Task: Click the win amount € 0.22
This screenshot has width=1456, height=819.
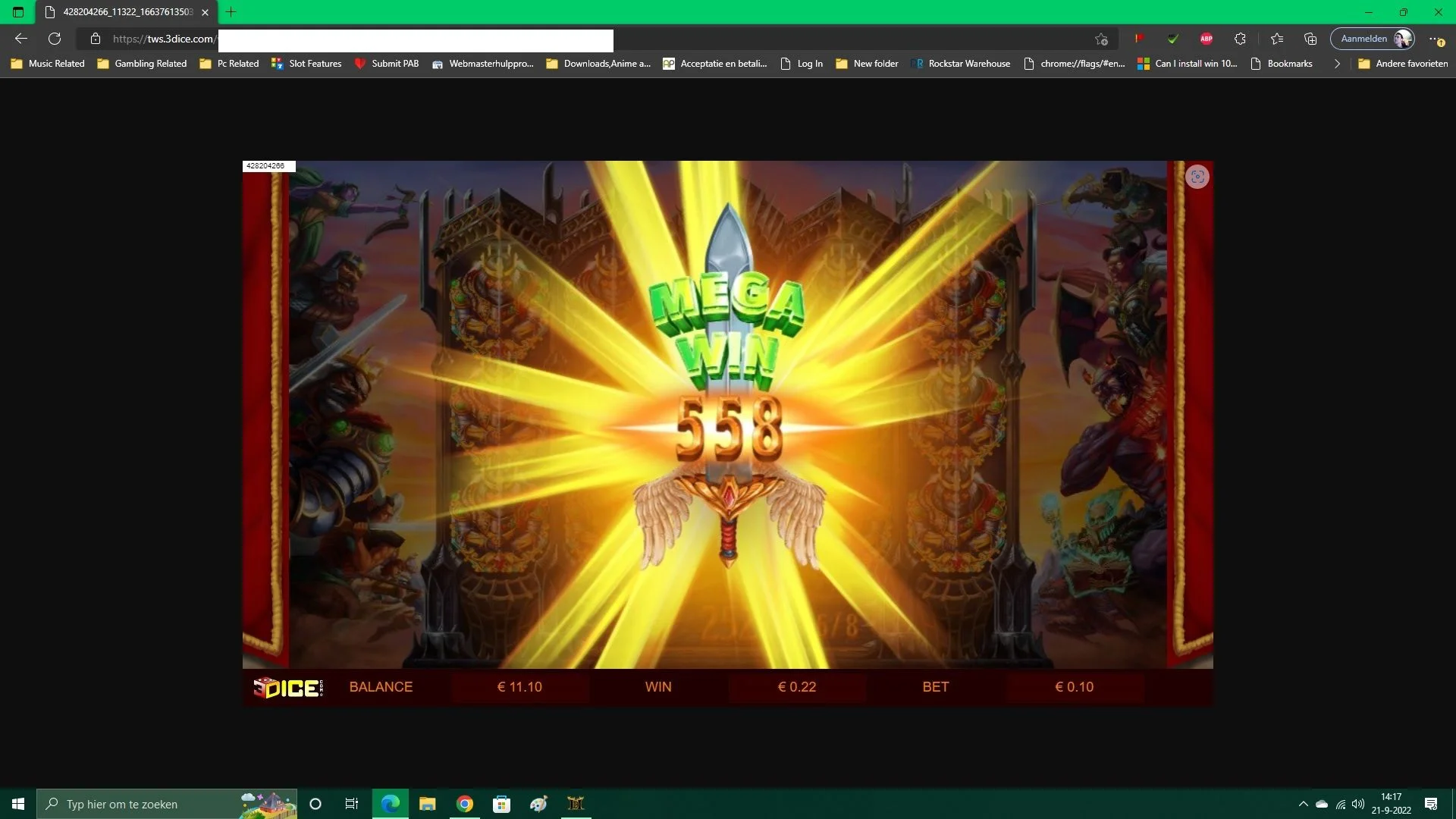Action: (x=797, y=687)
